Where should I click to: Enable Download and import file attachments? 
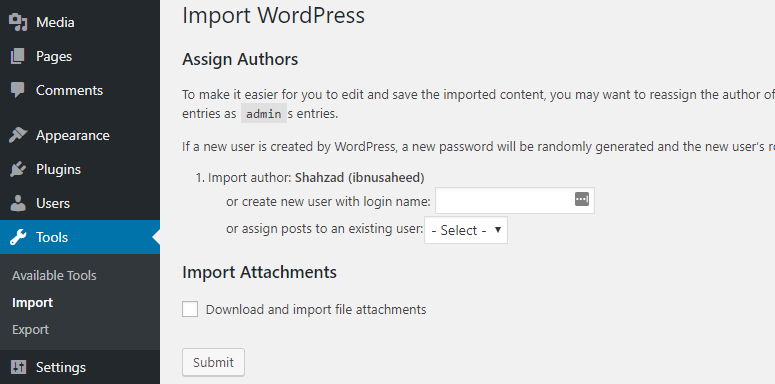click(x=190, y=309)
